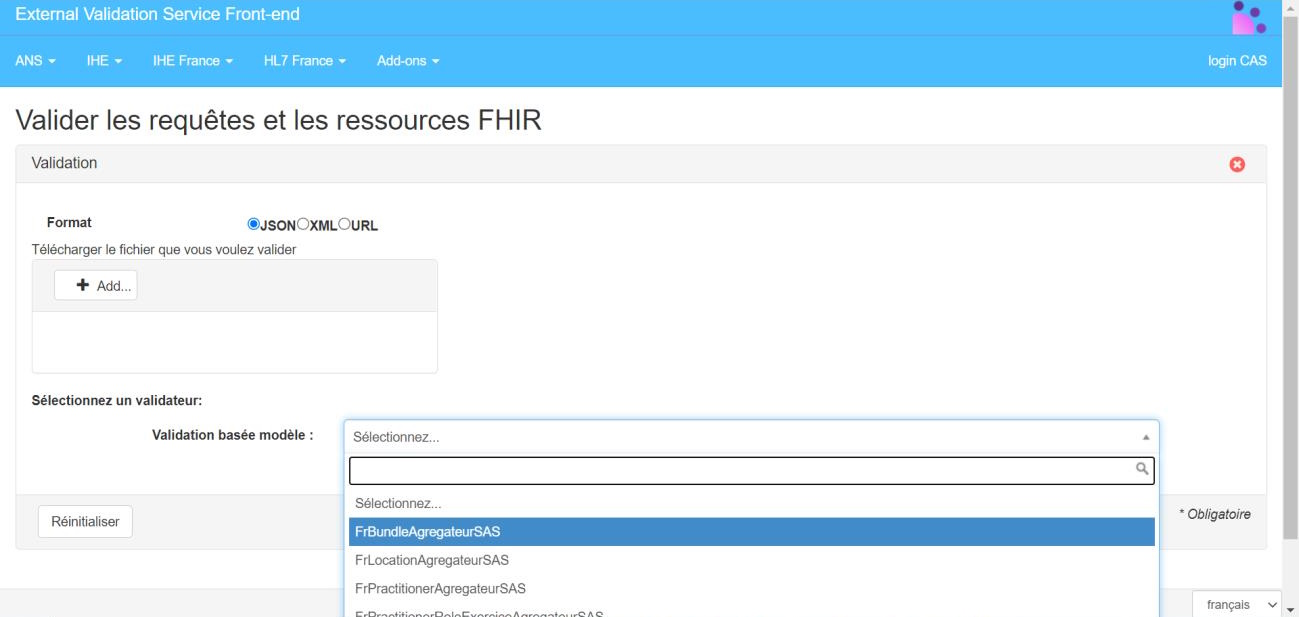Collapse the validator dropdown using the arrow
Image resolution: width=1299 pixels, height=617 pixels.
pos(1146,438)
